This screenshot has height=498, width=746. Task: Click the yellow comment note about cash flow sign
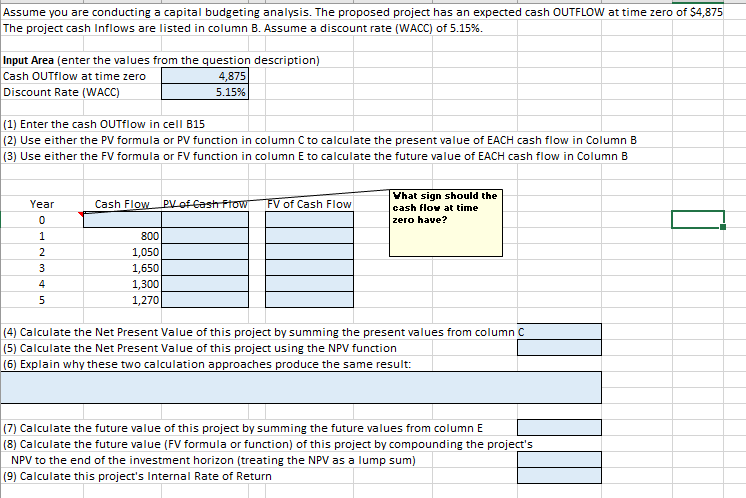coord(446,223)
